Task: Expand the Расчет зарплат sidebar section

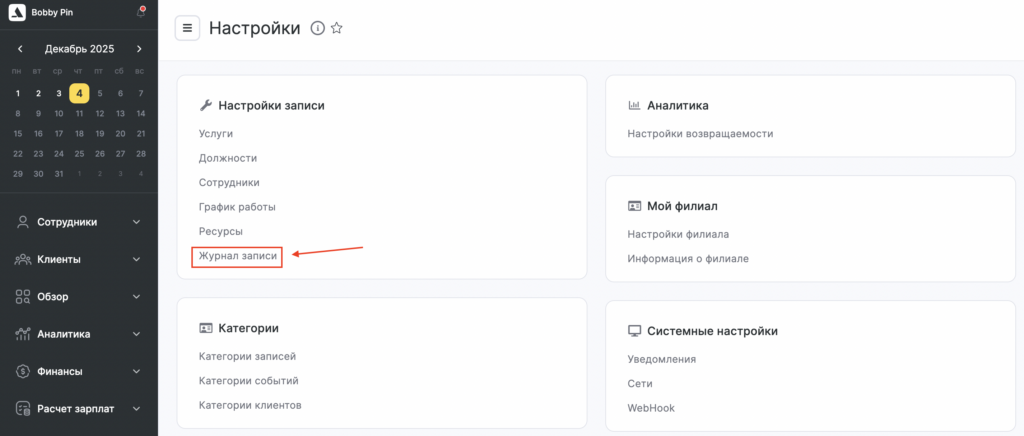Action: click(137, 408)
